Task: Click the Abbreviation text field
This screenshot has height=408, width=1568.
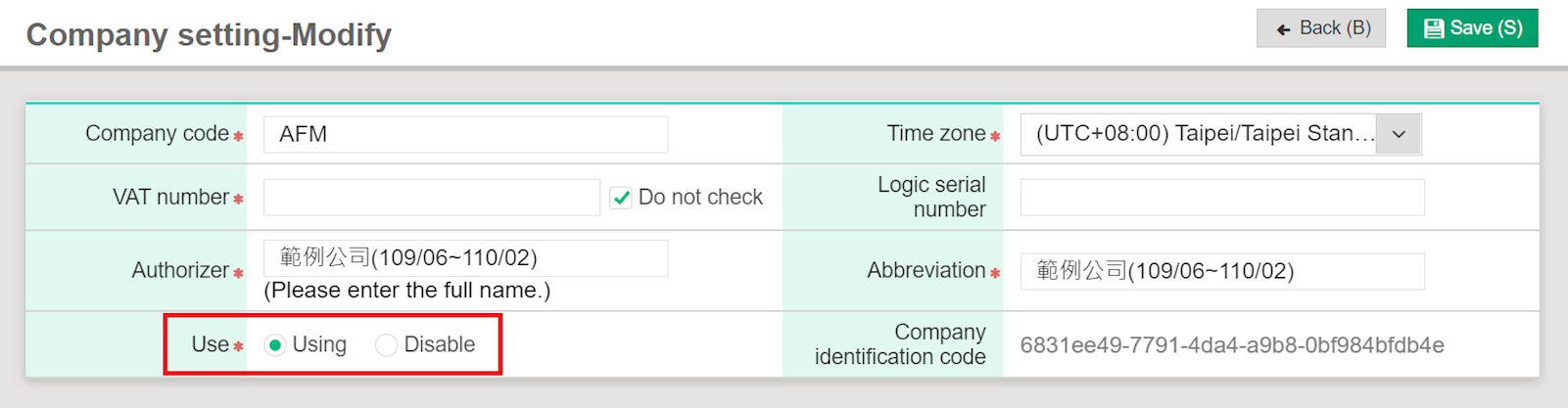Action: 1221,271
